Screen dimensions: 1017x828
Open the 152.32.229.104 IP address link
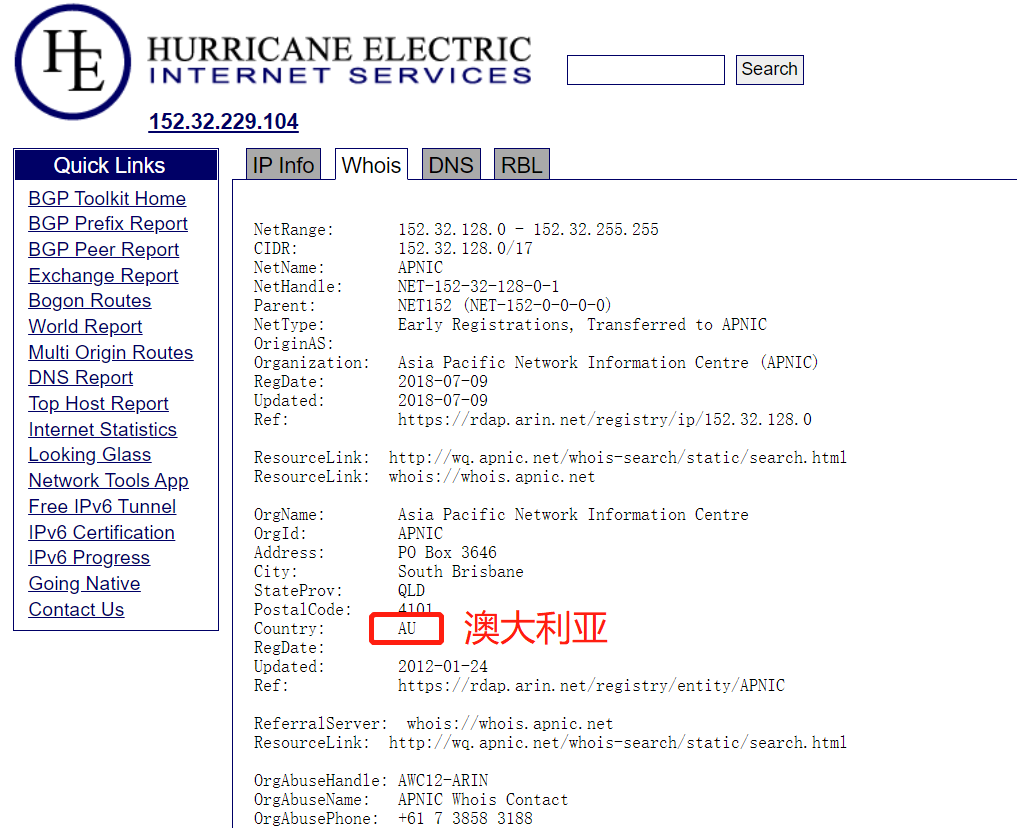pyautogui.click(x=223, y=121)
